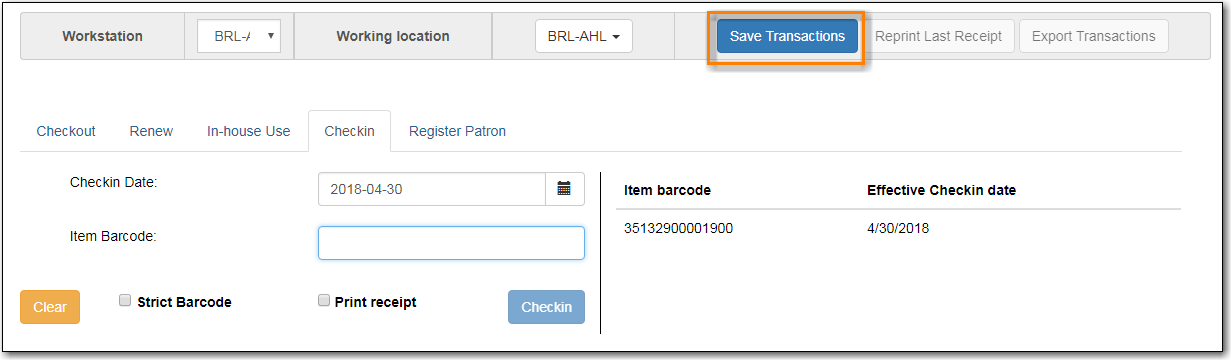Select the Checkin tab
Screen dimensions: 1231x360
point(349,131)
